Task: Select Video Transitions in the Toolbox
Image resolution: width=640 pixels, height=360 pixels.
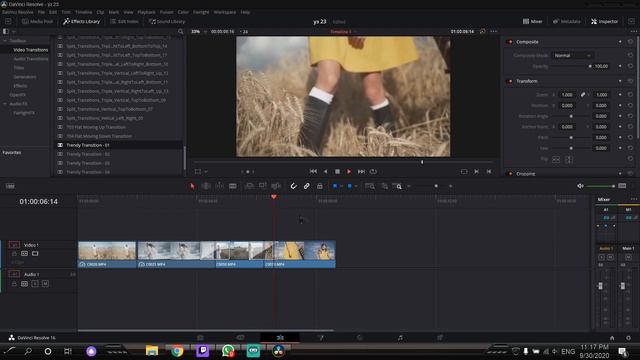Action: point(31,50)
